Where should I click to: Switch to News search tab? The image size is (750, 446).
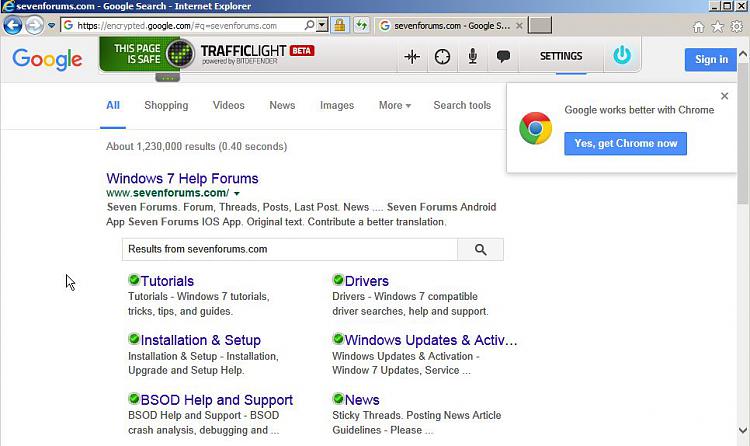click(282, 105)
